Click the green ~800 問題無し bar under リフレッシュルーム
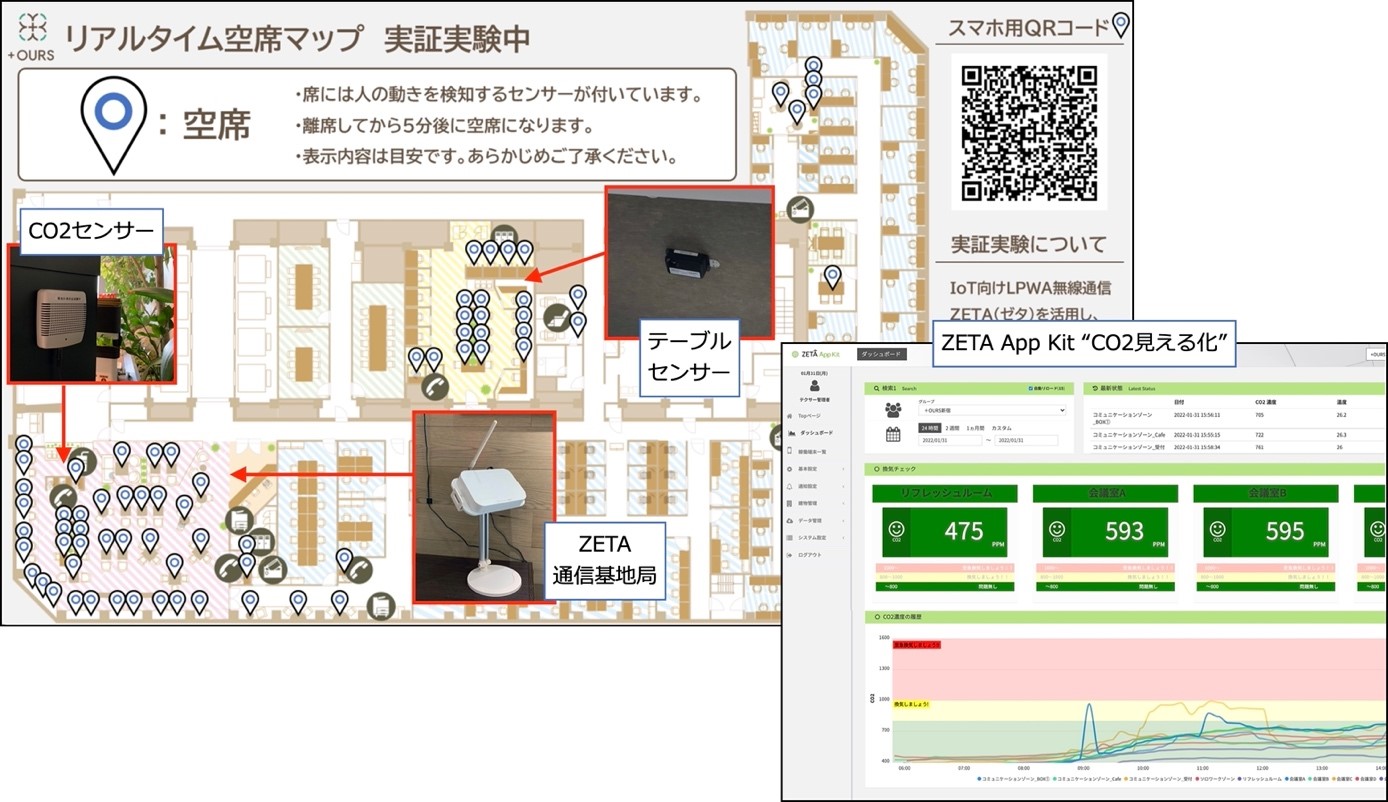Viewport: 1388px width, 802px height. coord(945,587)
